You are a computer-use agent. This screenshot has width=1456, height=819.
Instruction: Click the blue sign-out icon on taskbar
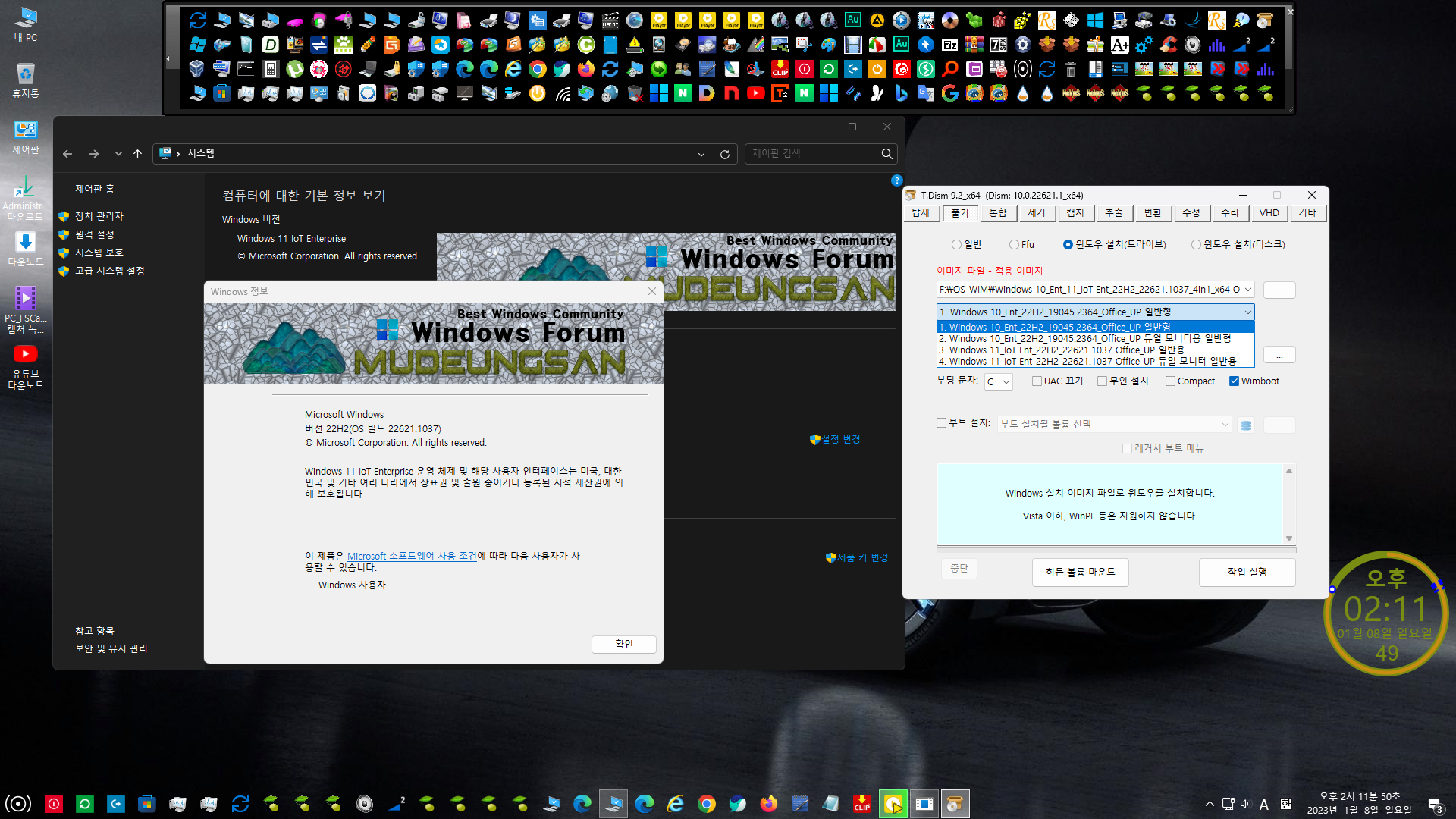click(x=116, y=804)
